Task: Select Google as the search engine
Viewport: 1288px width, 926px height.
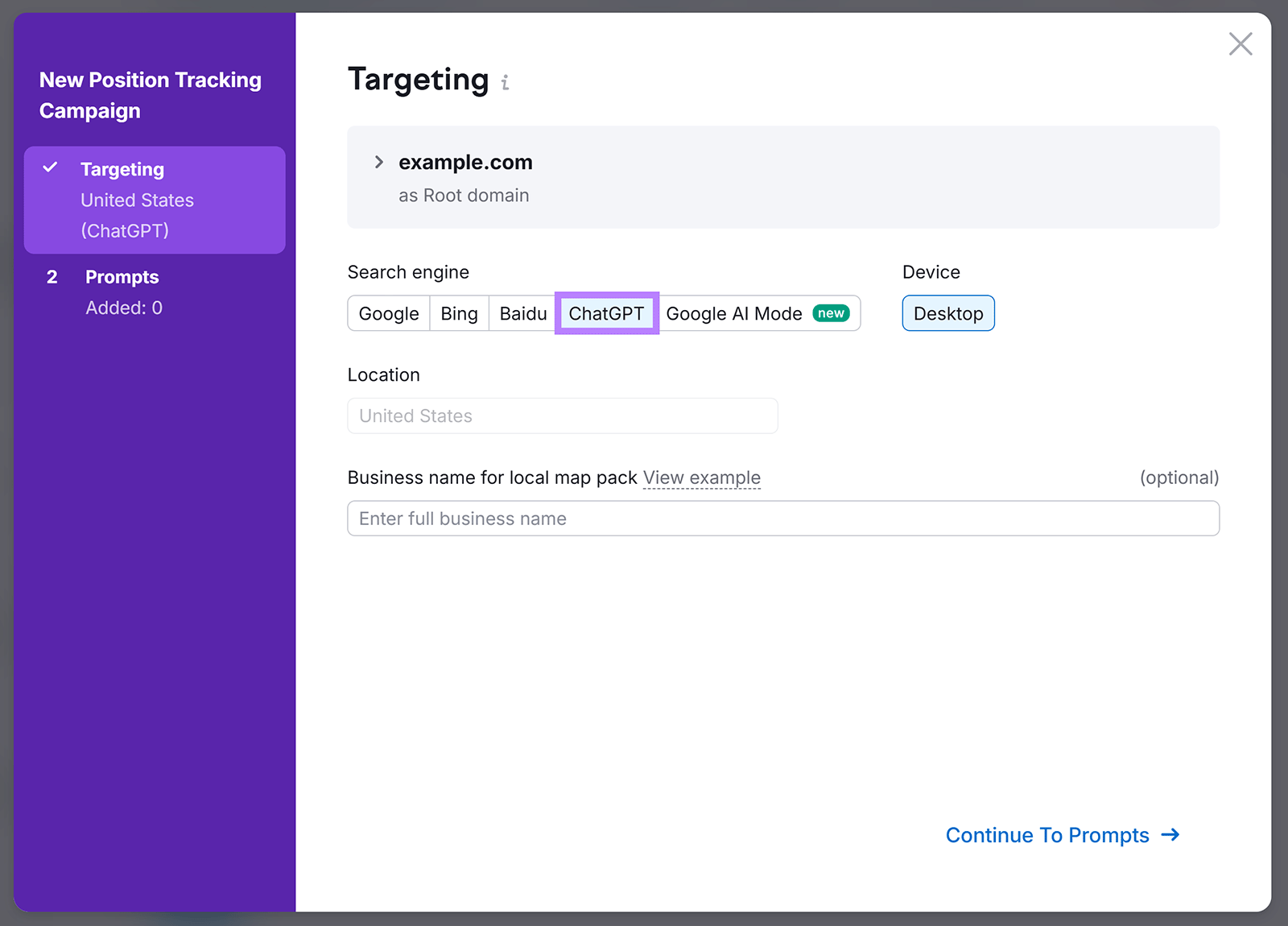Action: [x=388, y=313]
